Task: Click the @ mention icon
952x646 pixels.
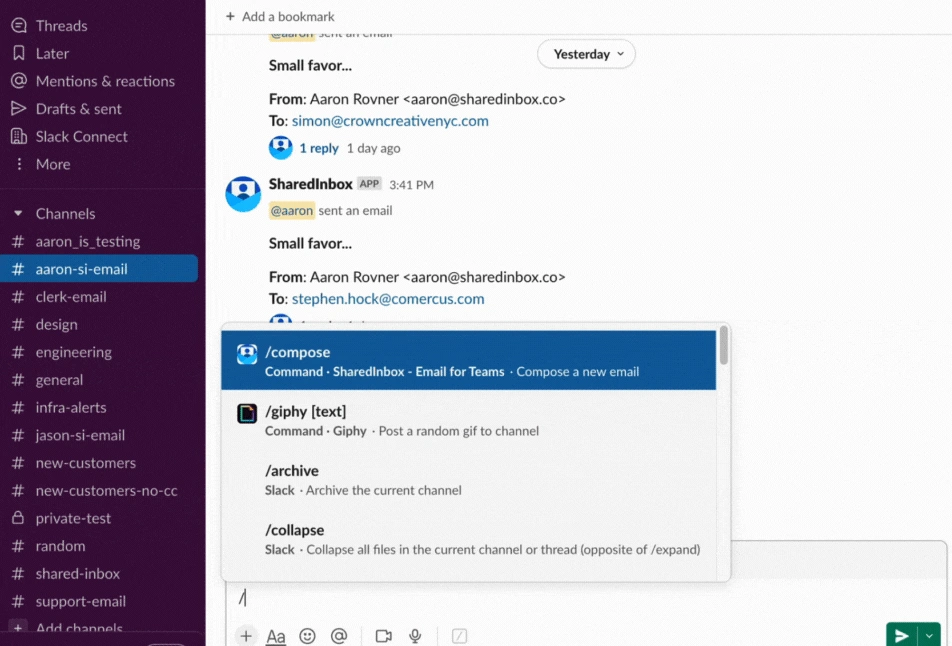Action: coord(339,636)
